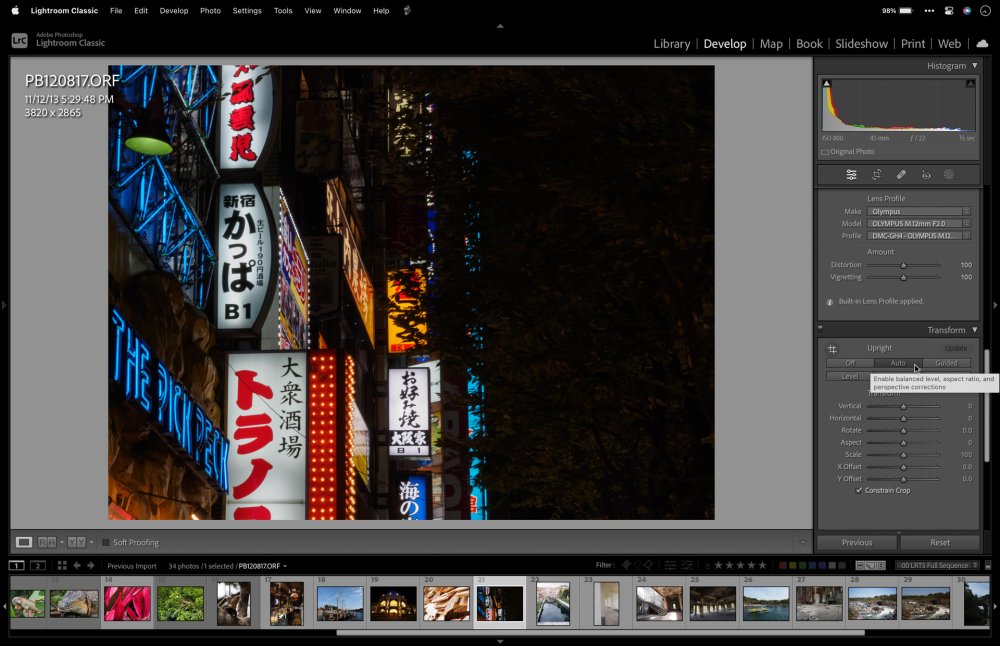Collapse the Transform panel
This screenshot has height=646, width=1000.
pyautogui.click(x=974, y=330)
